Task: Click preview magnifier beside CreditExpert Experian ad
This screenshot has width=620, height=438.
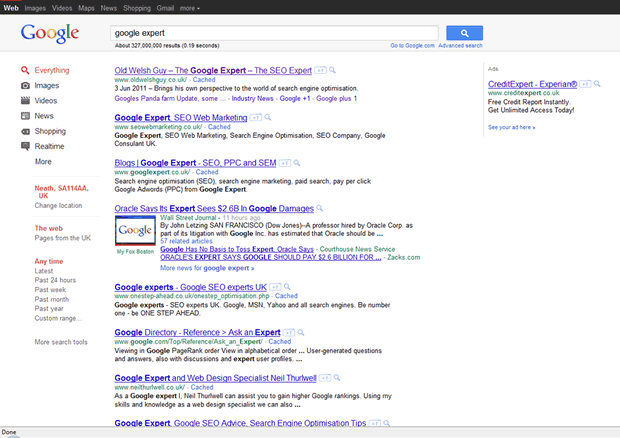Action: [597, 84]
